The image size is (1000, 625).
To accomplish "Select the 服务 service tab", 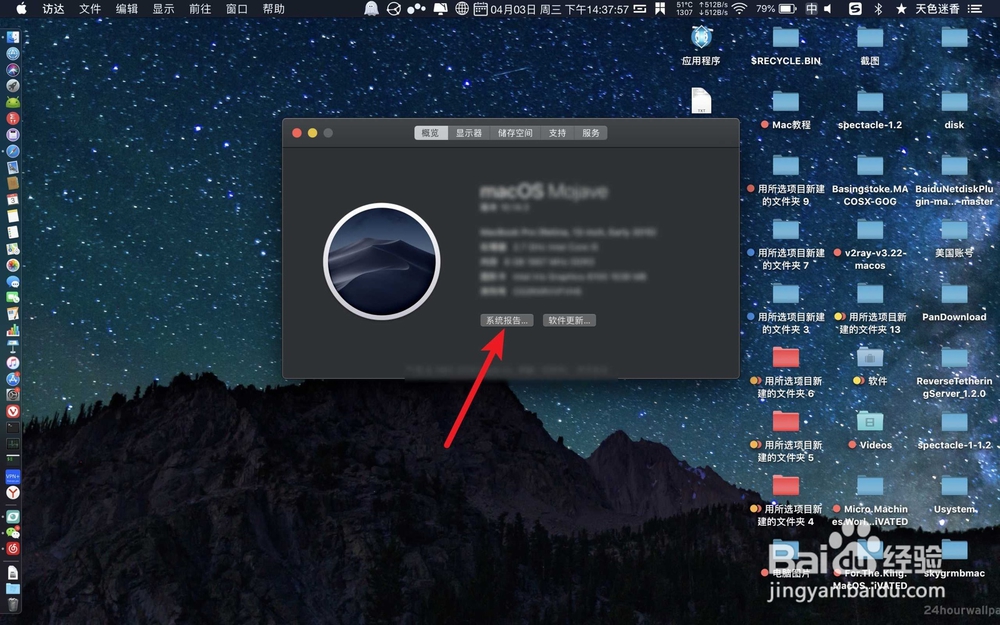I will click(591, 133).
